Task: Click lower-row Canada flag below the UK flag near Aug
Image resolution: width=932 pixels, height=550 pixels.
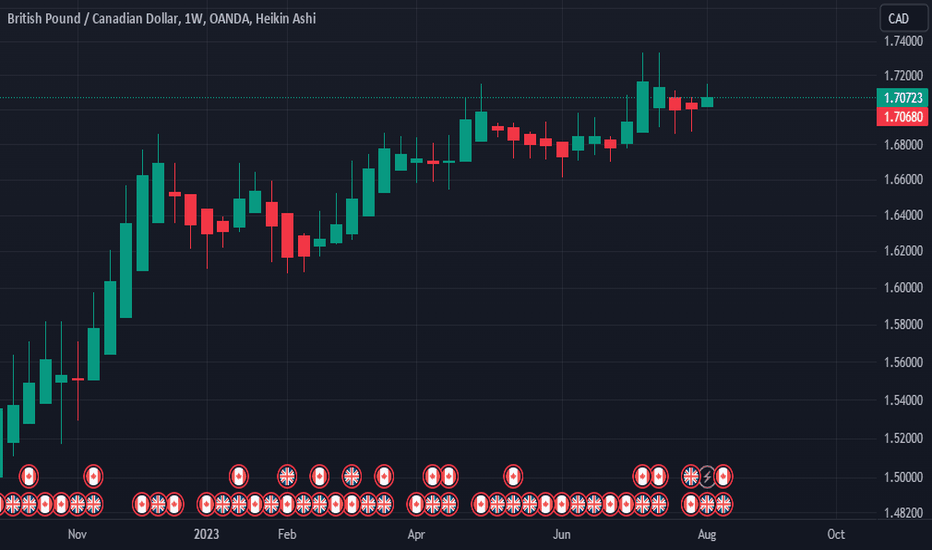Action: (691, 504)
